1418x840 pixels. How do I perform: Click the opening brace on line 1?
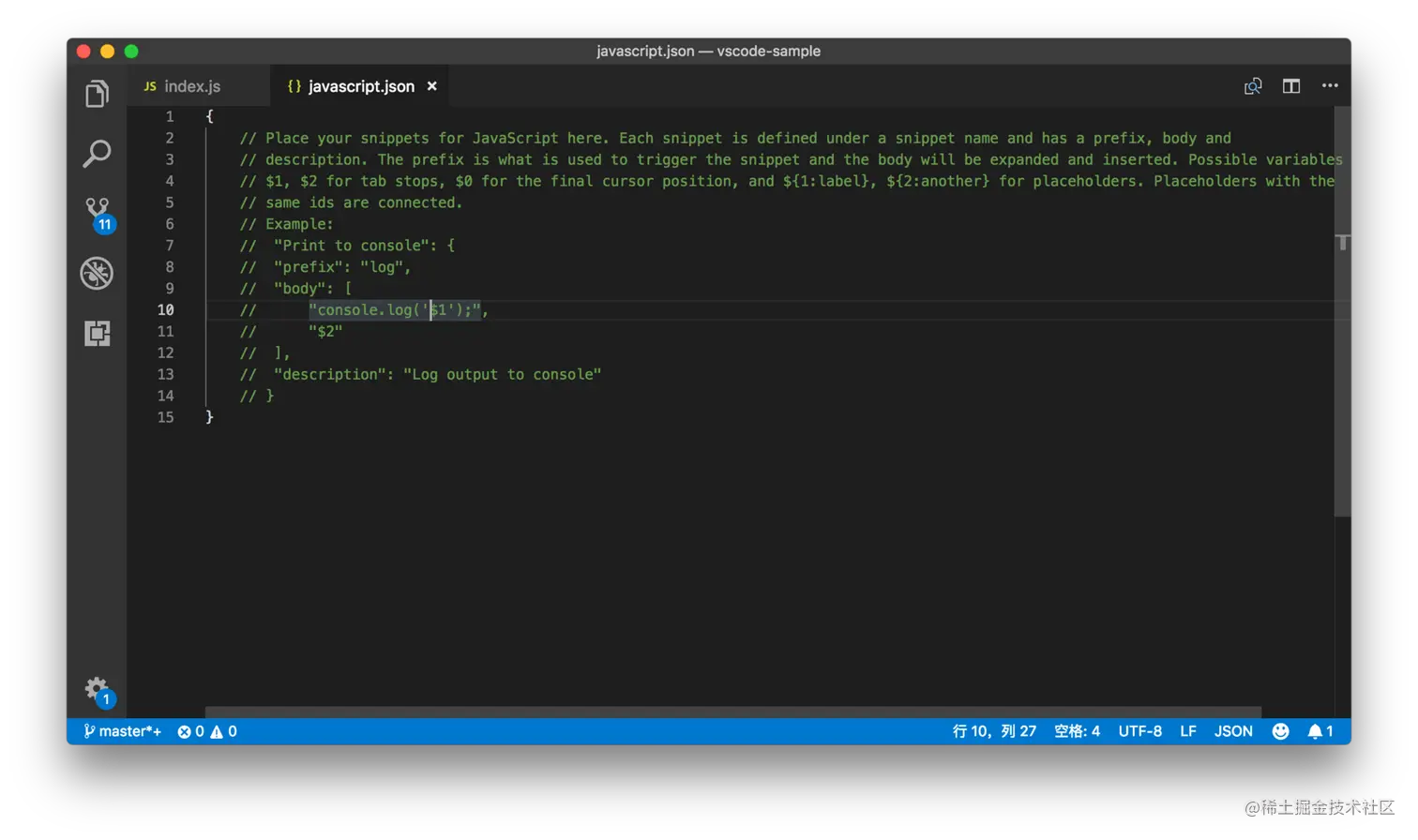click(x=209, y=116)
